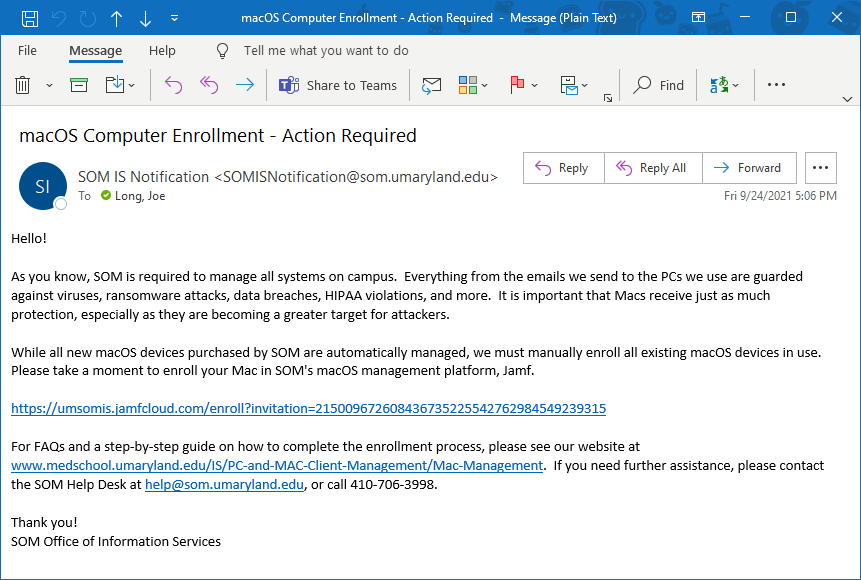The height and width of the screenshot is (580, 861).
Task: Open the Help ribbon tab
Action: [x=162, y=51]
